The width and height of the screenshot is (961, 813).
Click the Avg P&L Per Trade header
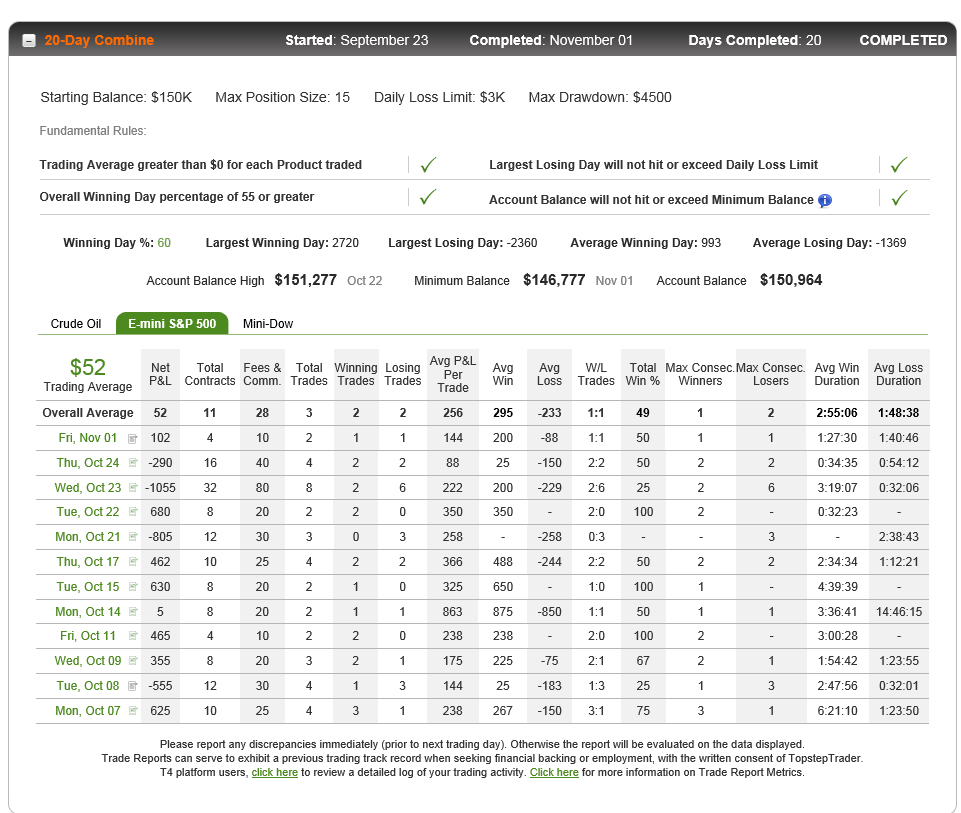[453, 374]
